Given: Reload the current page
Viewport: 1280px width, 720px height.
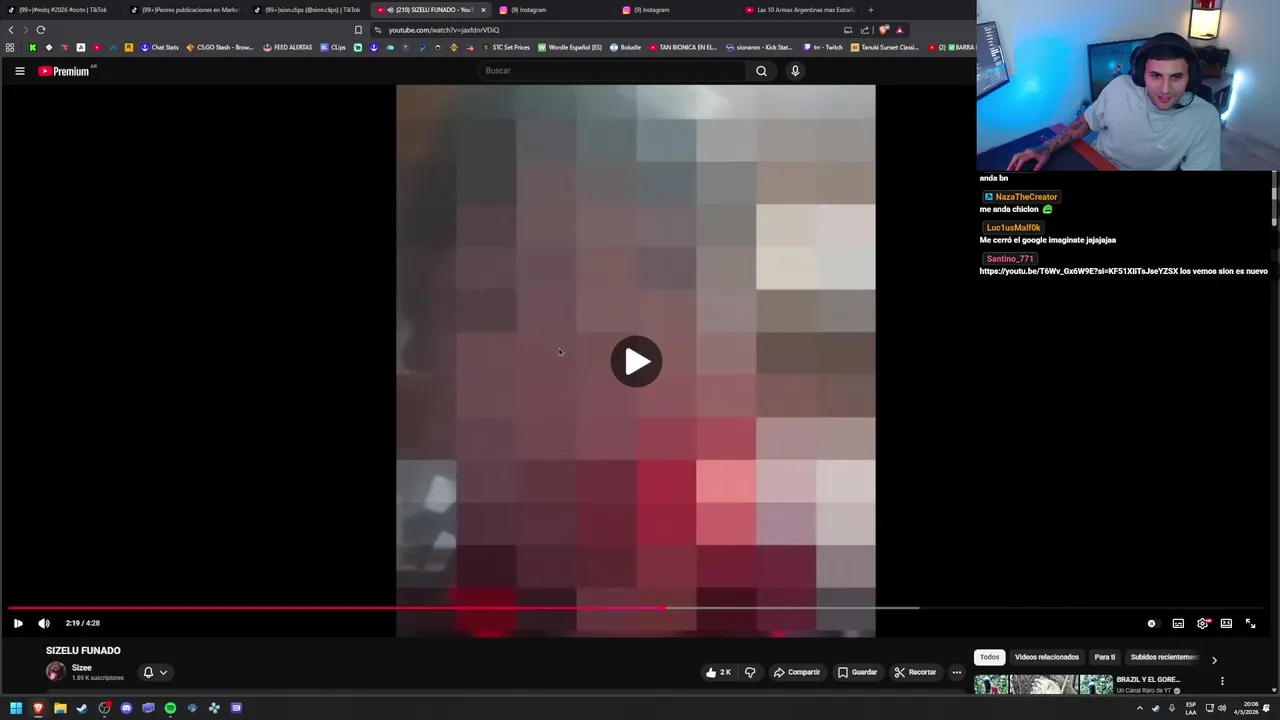Looking at the screenshot, I should coord(41,30).
